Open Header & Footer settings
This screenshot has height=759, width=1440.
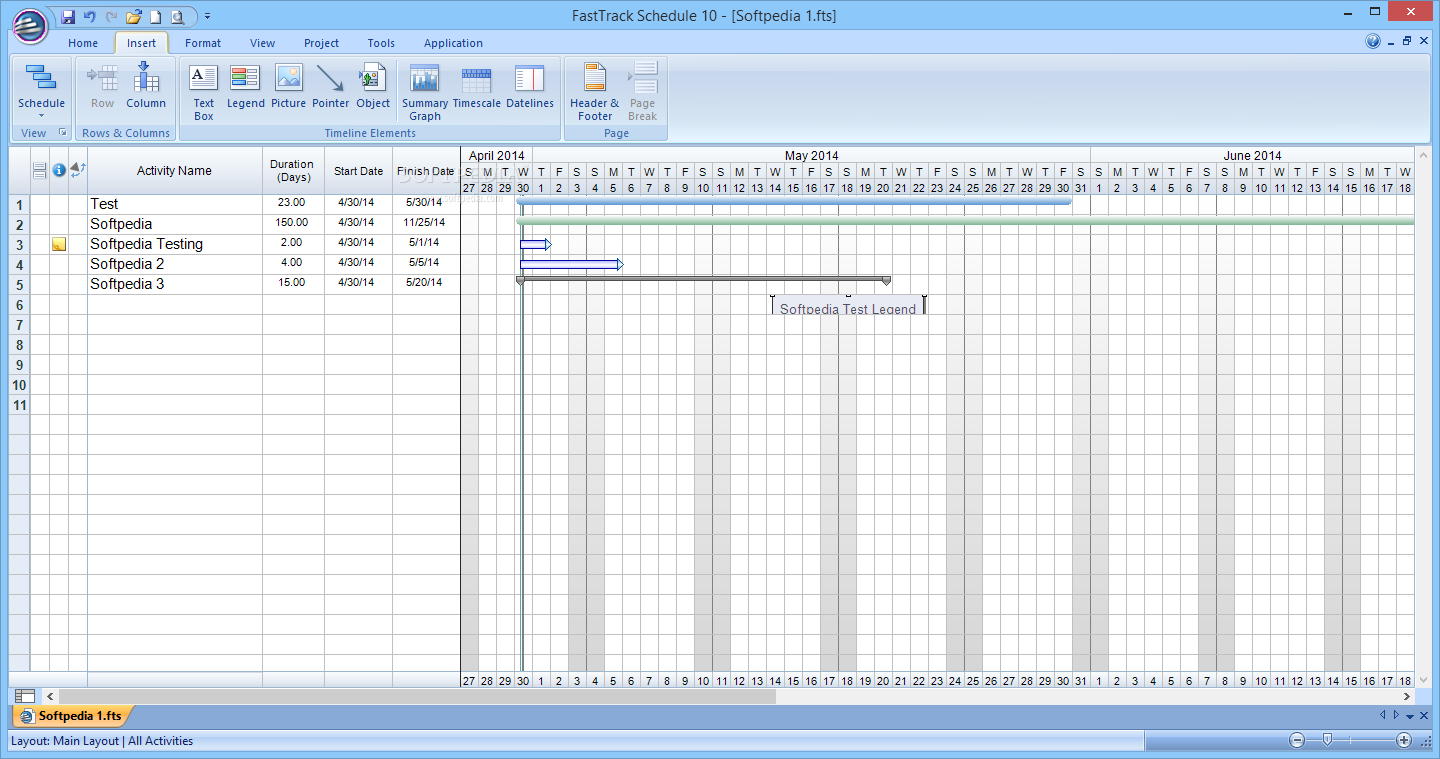tap(595, 92)
